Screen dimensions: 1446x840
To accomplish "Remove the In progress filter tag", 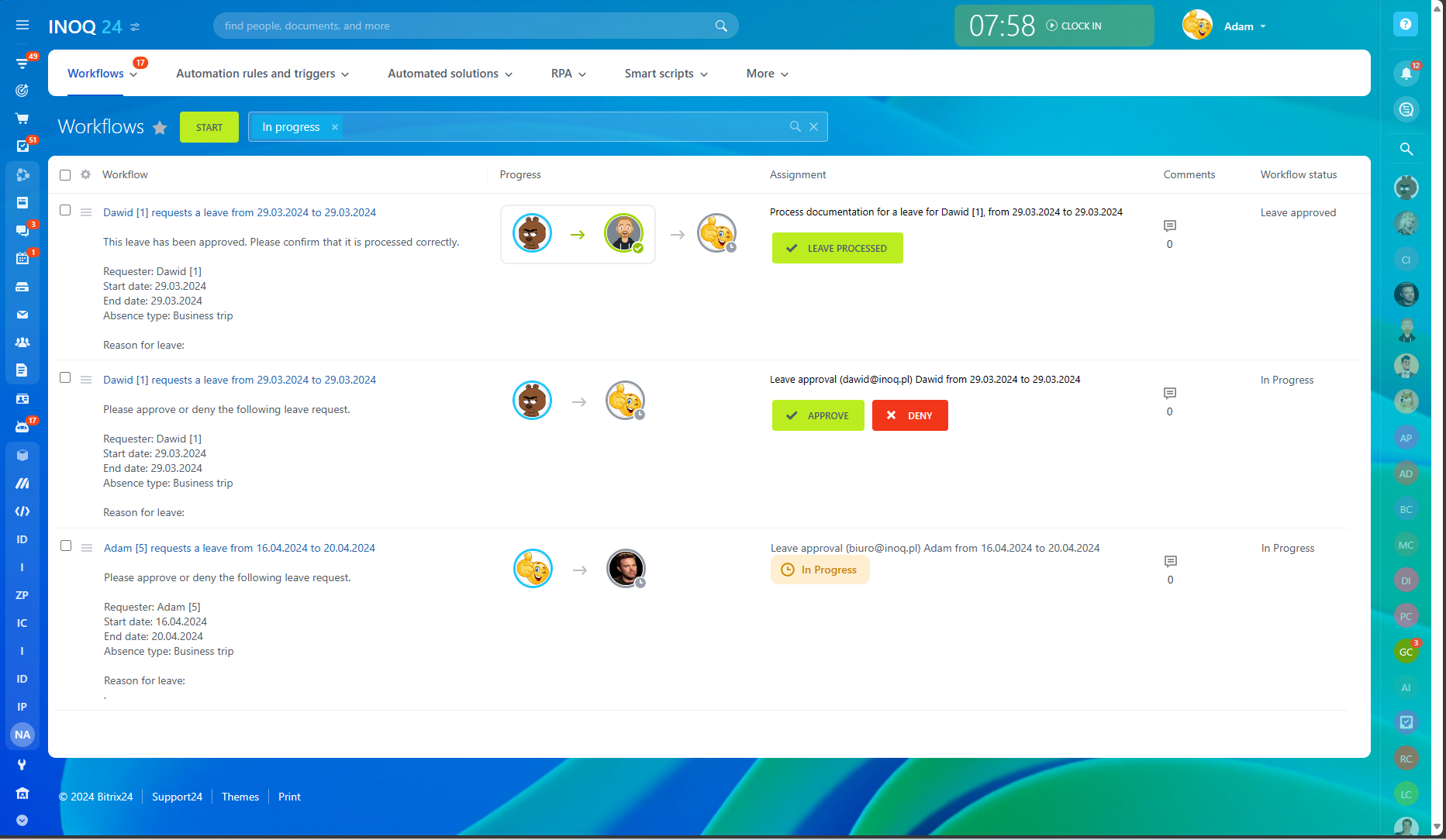I will click(335, 127).
